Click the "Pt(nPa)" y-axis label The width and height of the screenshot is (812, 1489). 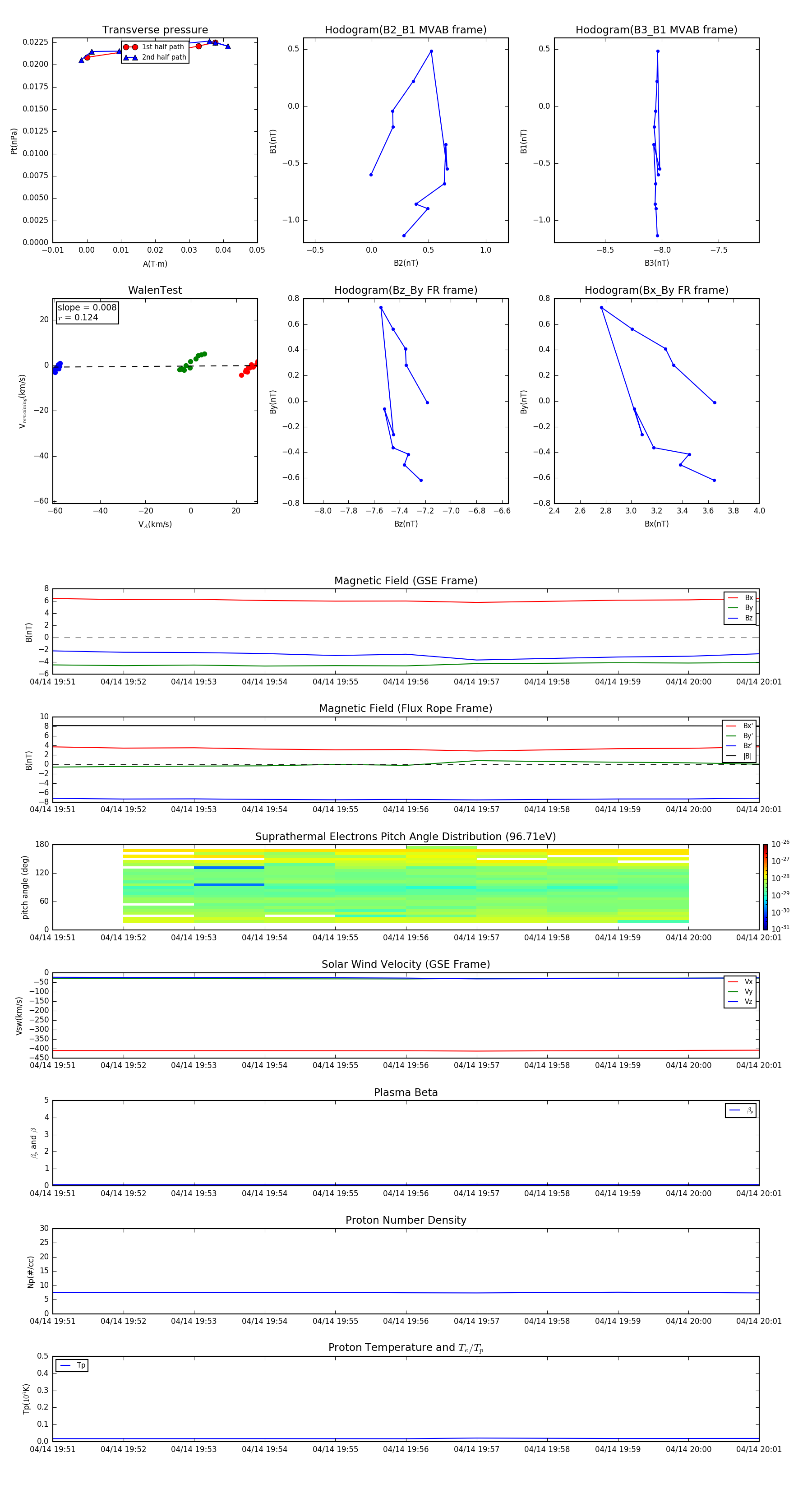[x=14, y=140]
